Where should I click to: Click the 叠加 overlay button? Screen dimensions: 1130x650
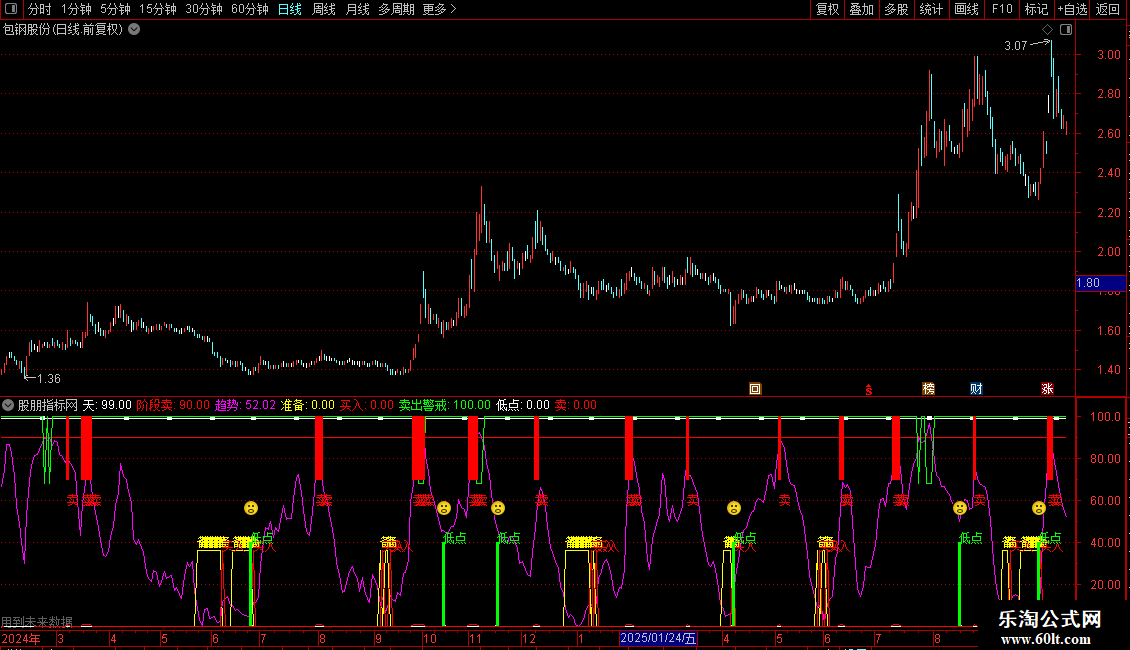[861, 9]
